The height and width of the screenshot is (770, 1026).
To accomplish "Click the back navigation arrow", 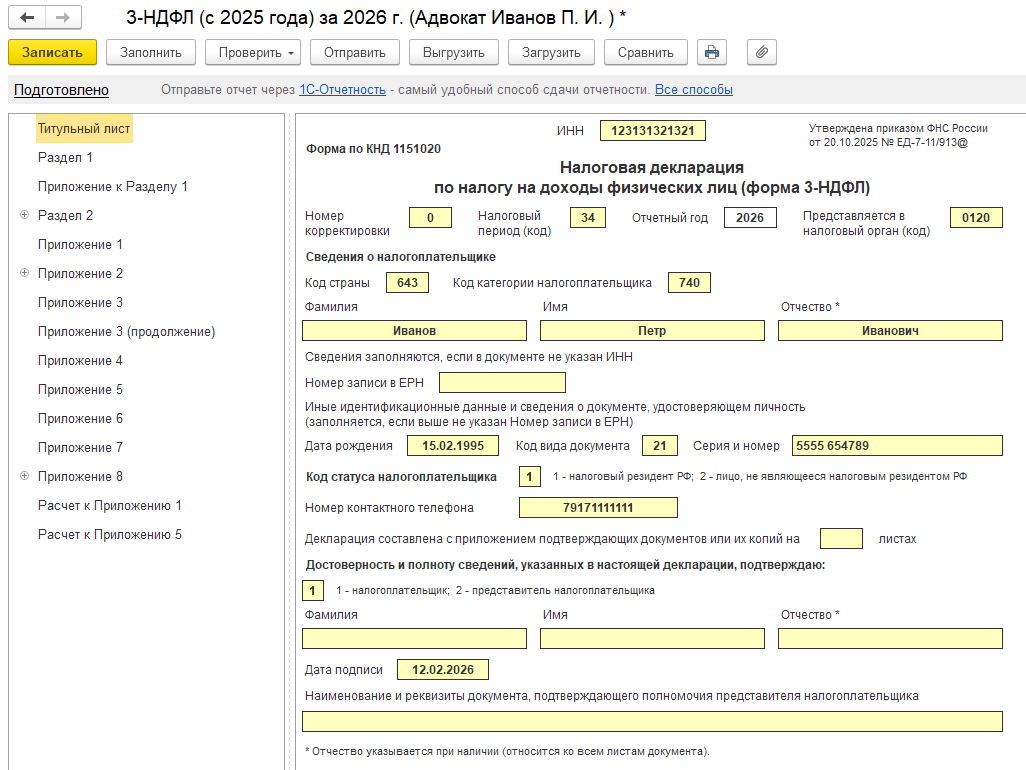I will 27,18.
